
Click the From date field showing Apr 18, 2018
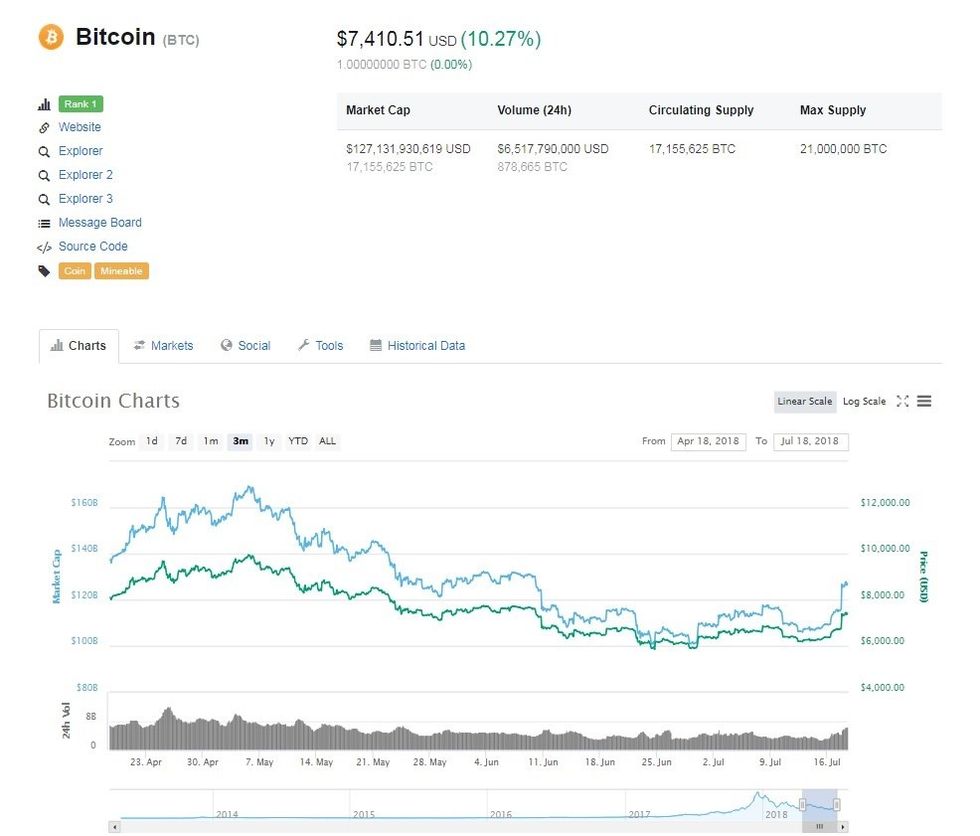tap(708, 441)
